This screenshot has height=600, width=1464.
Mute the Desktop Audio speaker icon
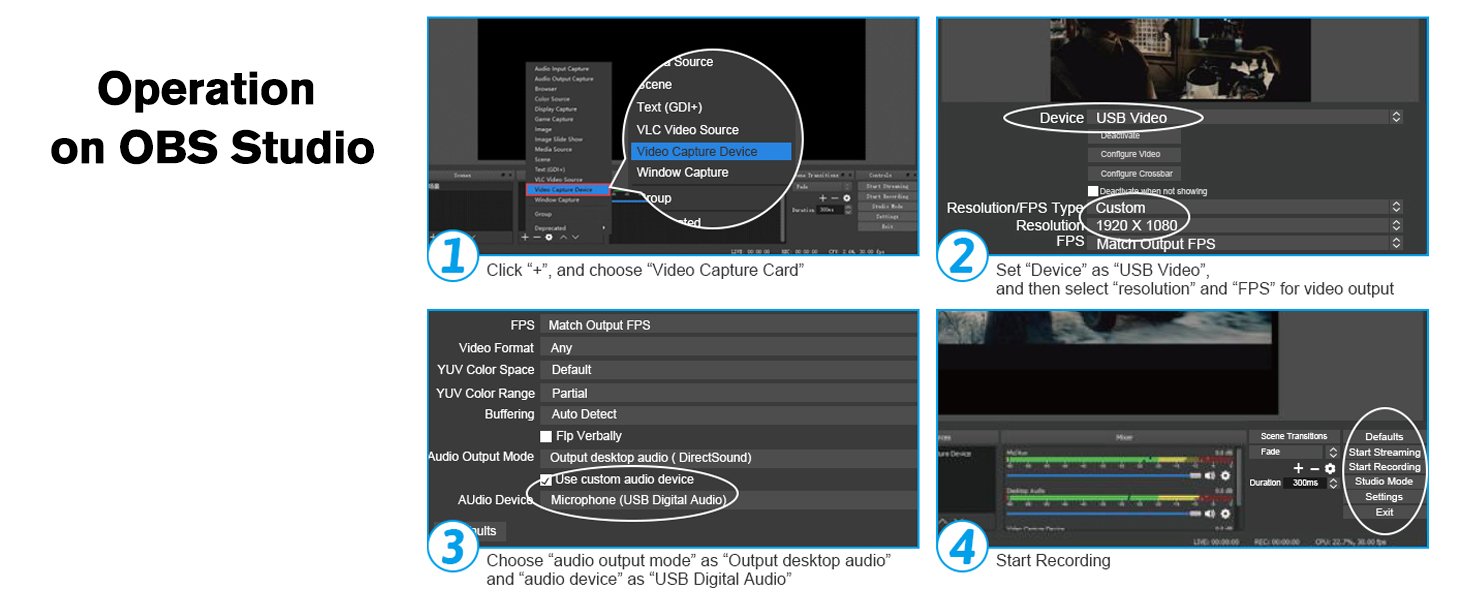point(1209,513)
